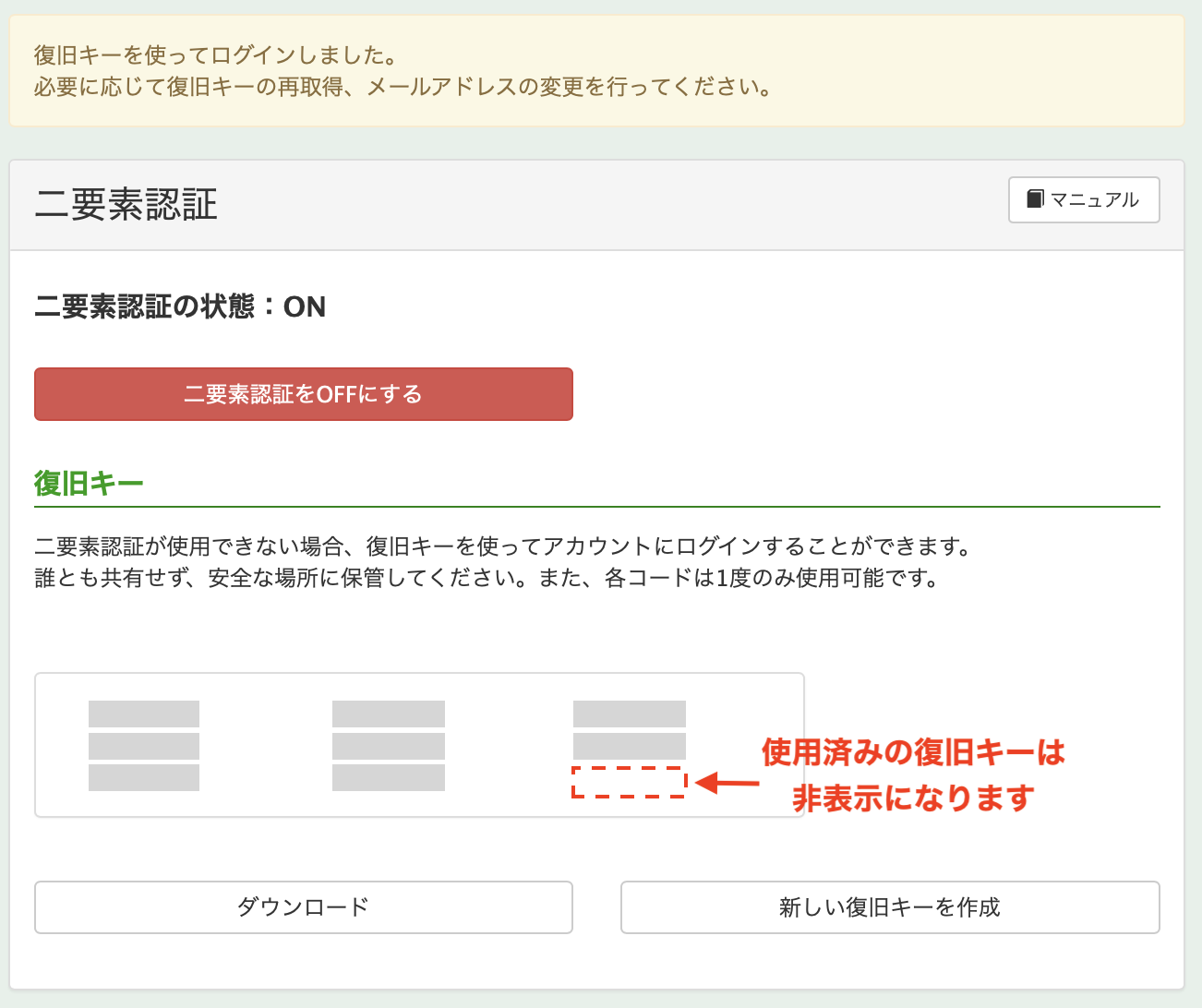Select the middle column's second recovery key bar
This screenshot has height=1008, width=1202.
pyautogui.click(x=387, y=745)
